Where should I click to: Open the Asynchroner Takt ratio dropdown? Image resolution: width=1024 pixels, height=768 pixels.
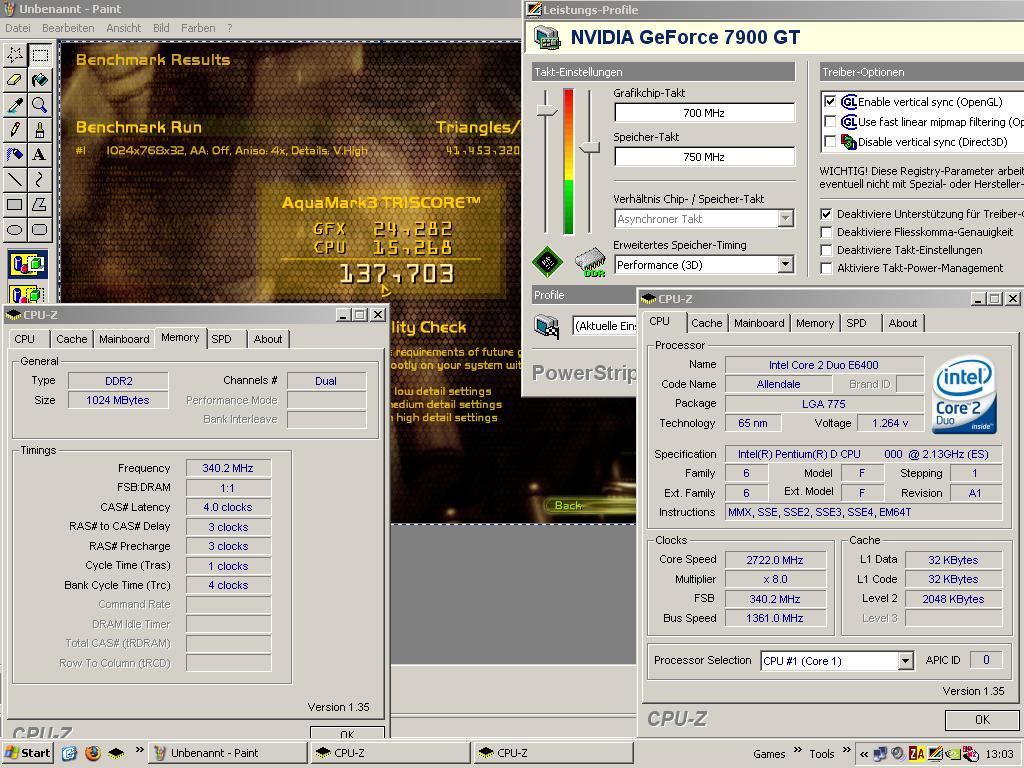pos(786,219)
